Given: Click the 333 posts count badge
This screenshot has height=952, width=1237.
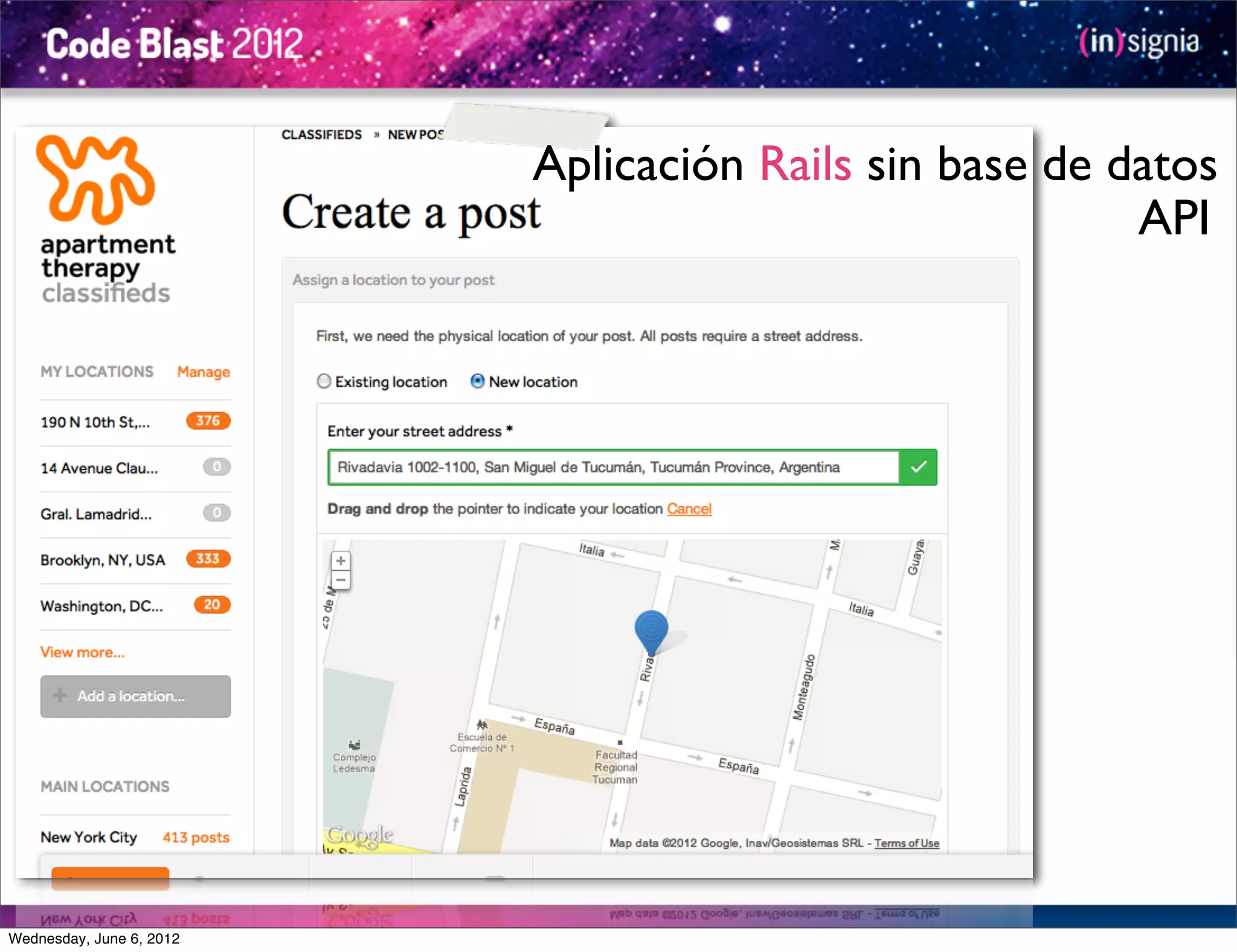Looking at the screenshot, I should click(x=208, y=558).
